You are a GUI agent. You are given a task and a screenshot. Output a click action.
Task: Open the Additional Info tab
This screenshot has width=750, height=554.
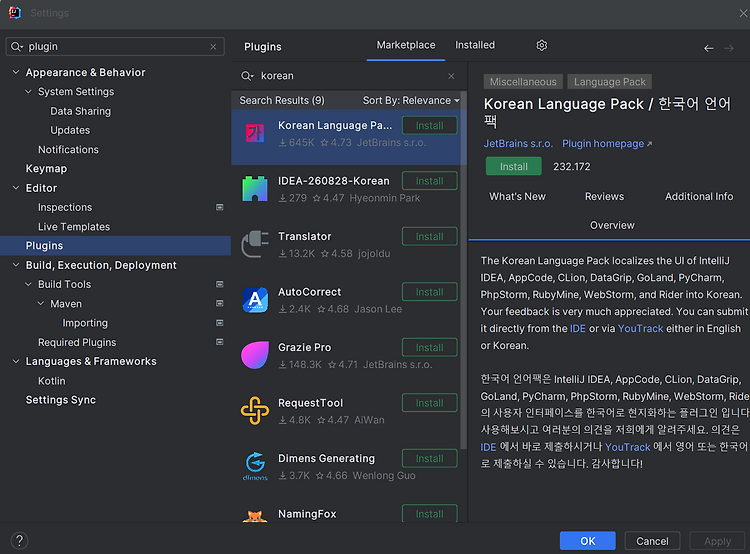click(699, 197)
